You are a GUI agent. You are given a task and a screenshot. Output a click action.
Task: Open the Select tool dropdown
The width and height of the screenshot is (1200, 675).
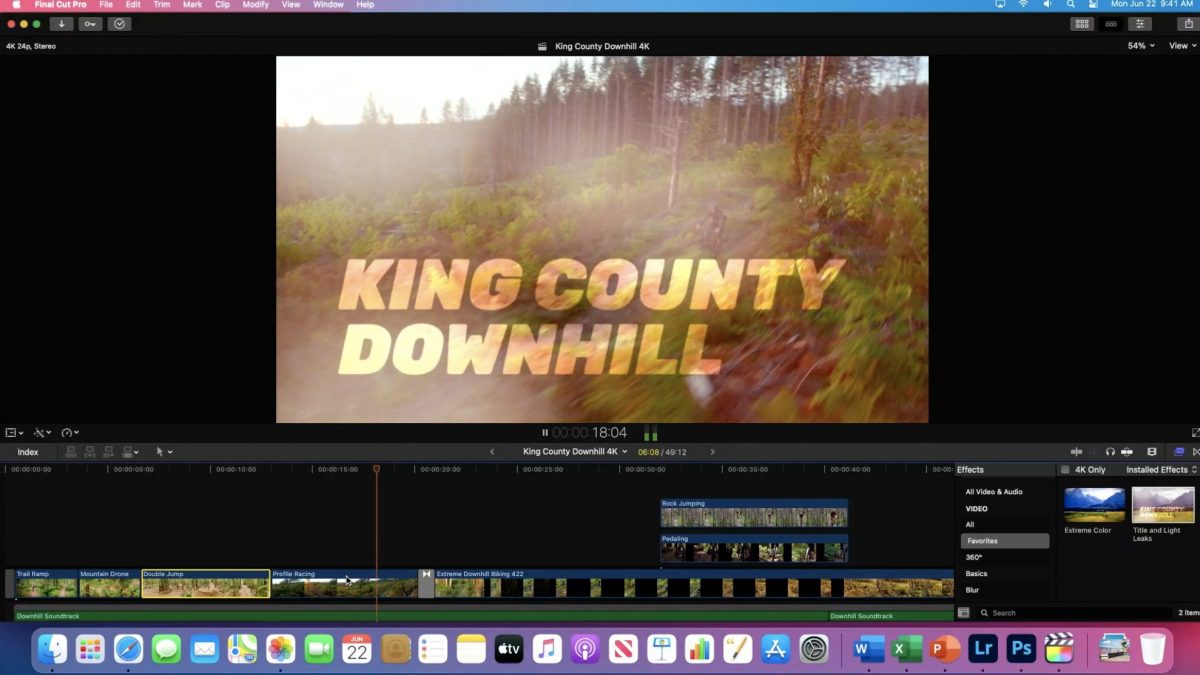(x=163, y=452)
